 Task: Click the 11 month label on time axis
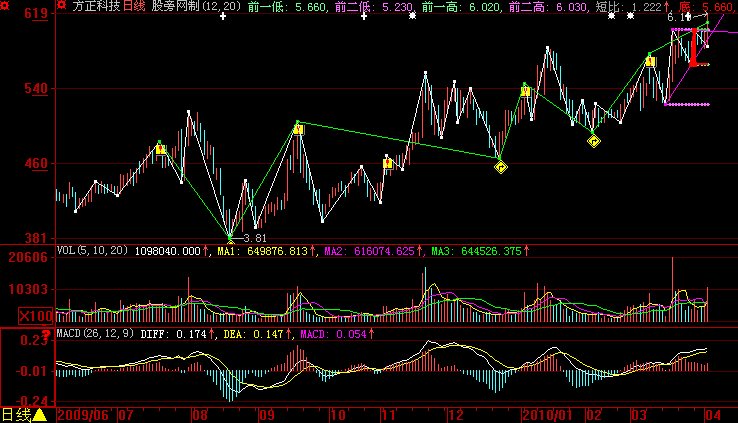389,415
